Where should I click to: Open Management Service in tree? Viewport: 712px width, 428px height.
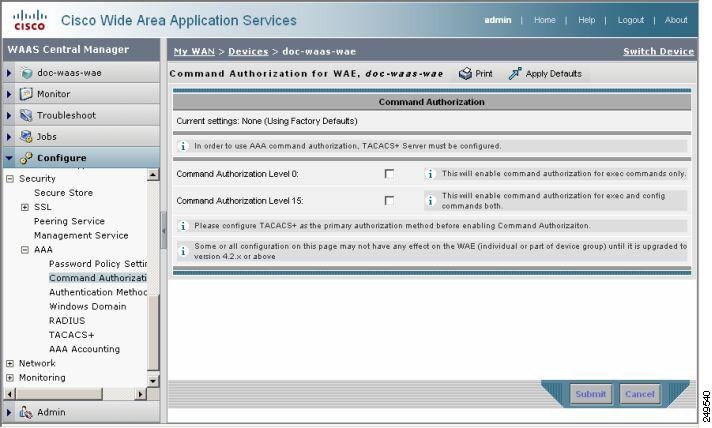[81, 236]
